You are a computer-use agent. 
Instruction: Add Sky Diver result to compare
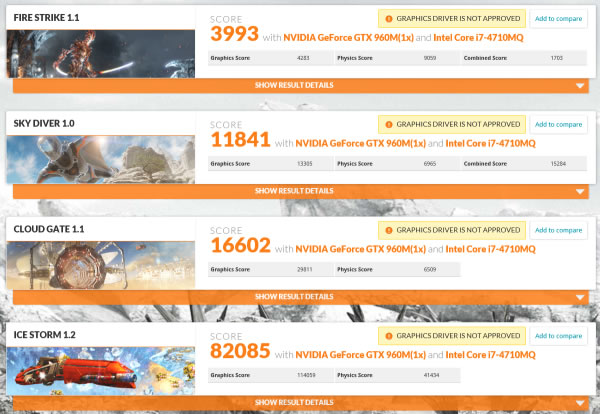pos(558,124)
